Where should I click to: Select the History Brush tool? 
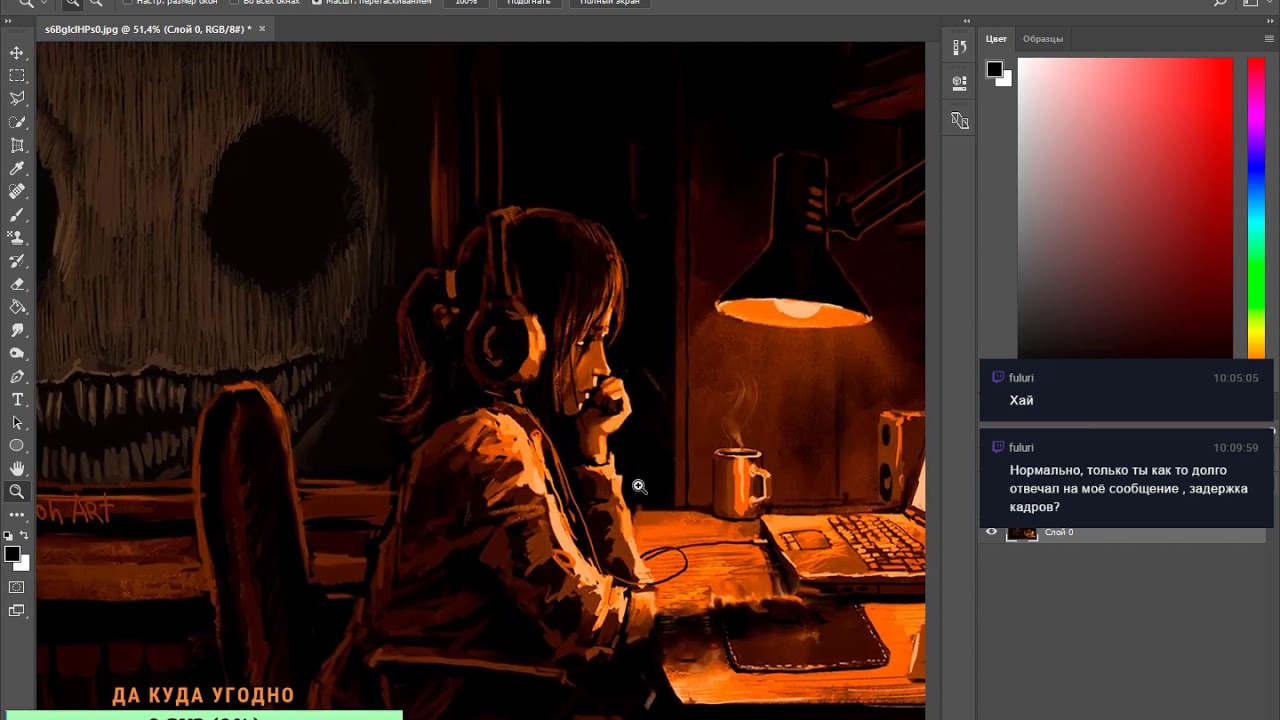[x=17, y=261]
